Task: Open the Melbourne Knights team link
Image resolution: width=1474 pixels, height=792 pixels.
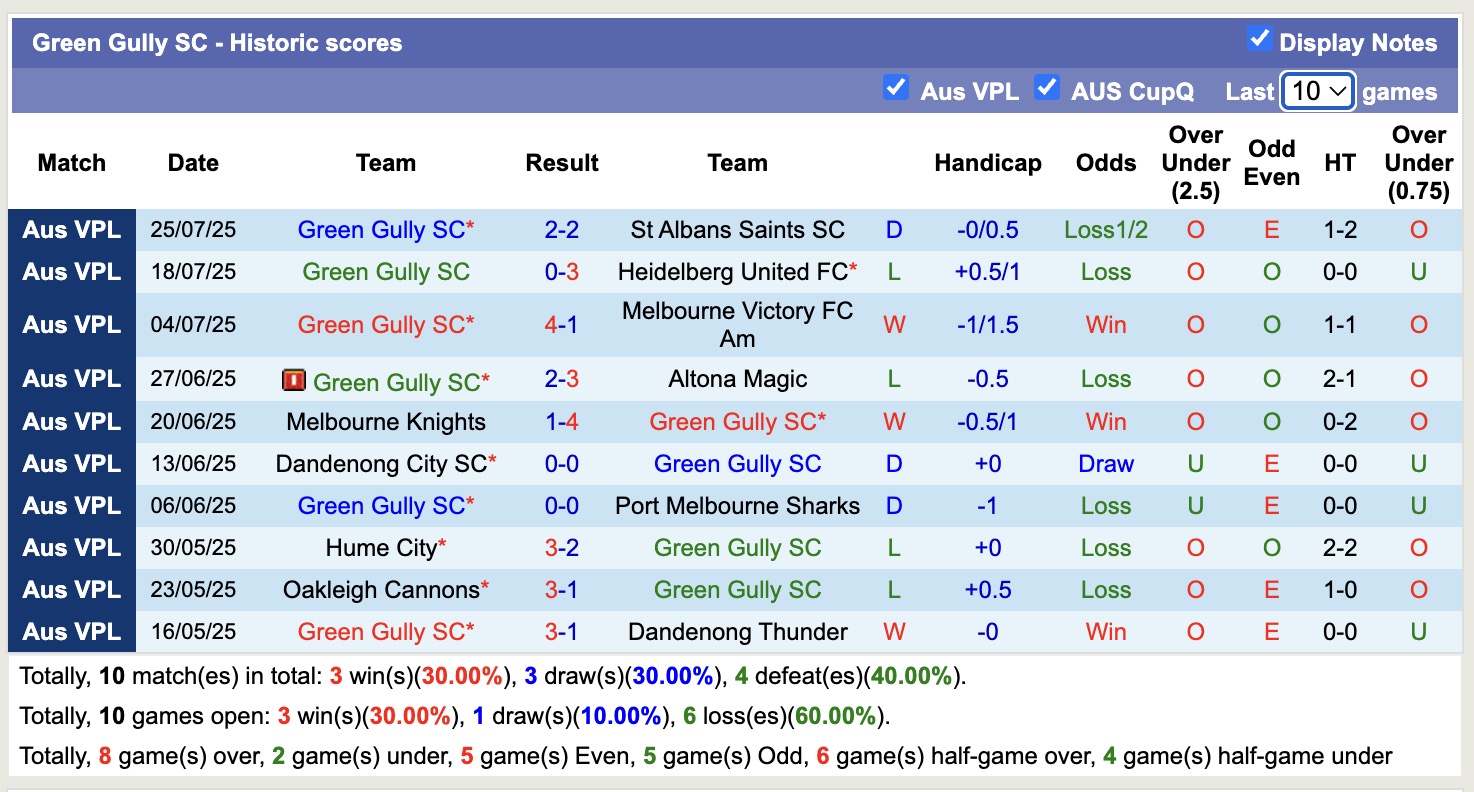Action: [386, 421]
